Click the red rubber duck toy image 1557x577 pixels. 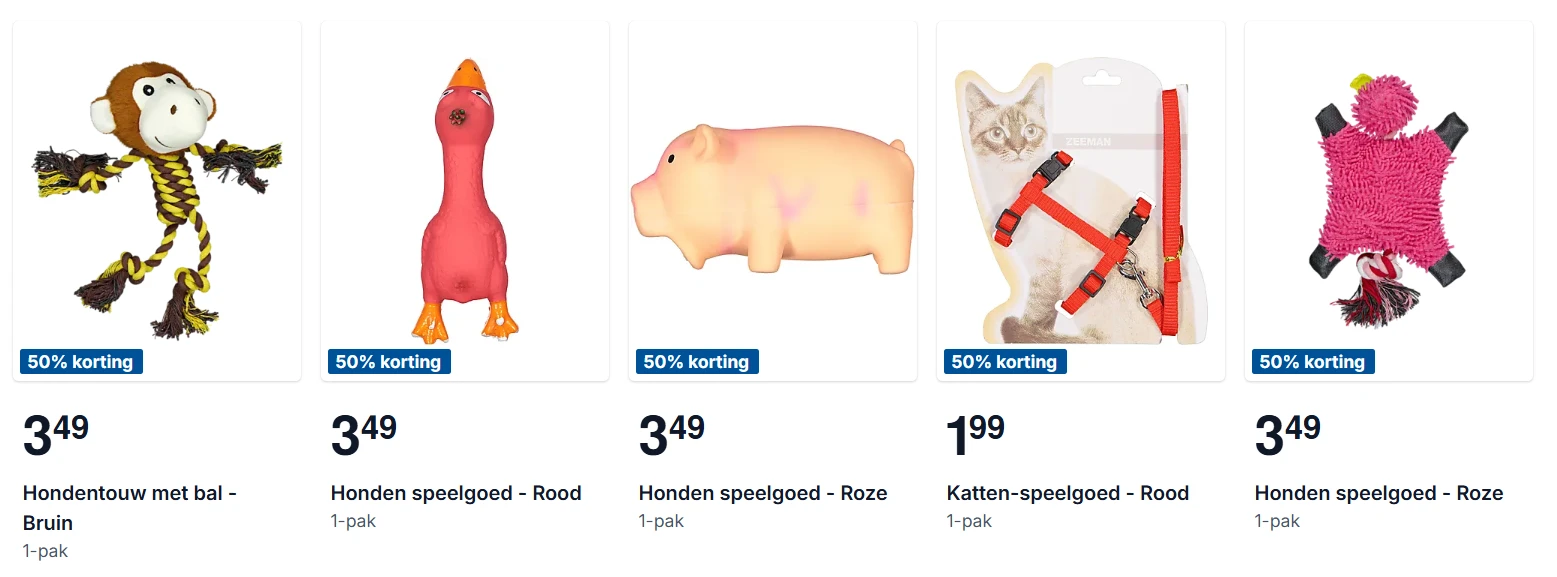pos(465,200)
